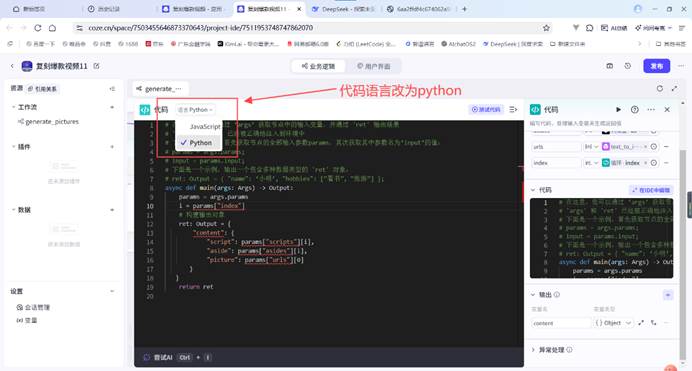692x371 pixels.
Task: Clear the text_to_i reference value
Action: pos(645,147)
